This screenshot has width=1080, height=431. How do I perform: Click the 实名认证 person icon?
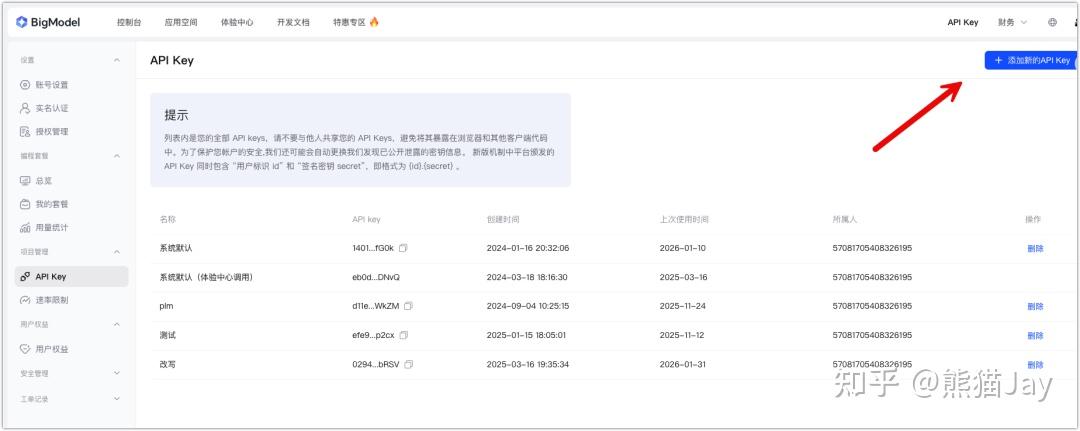click(25, 108)
